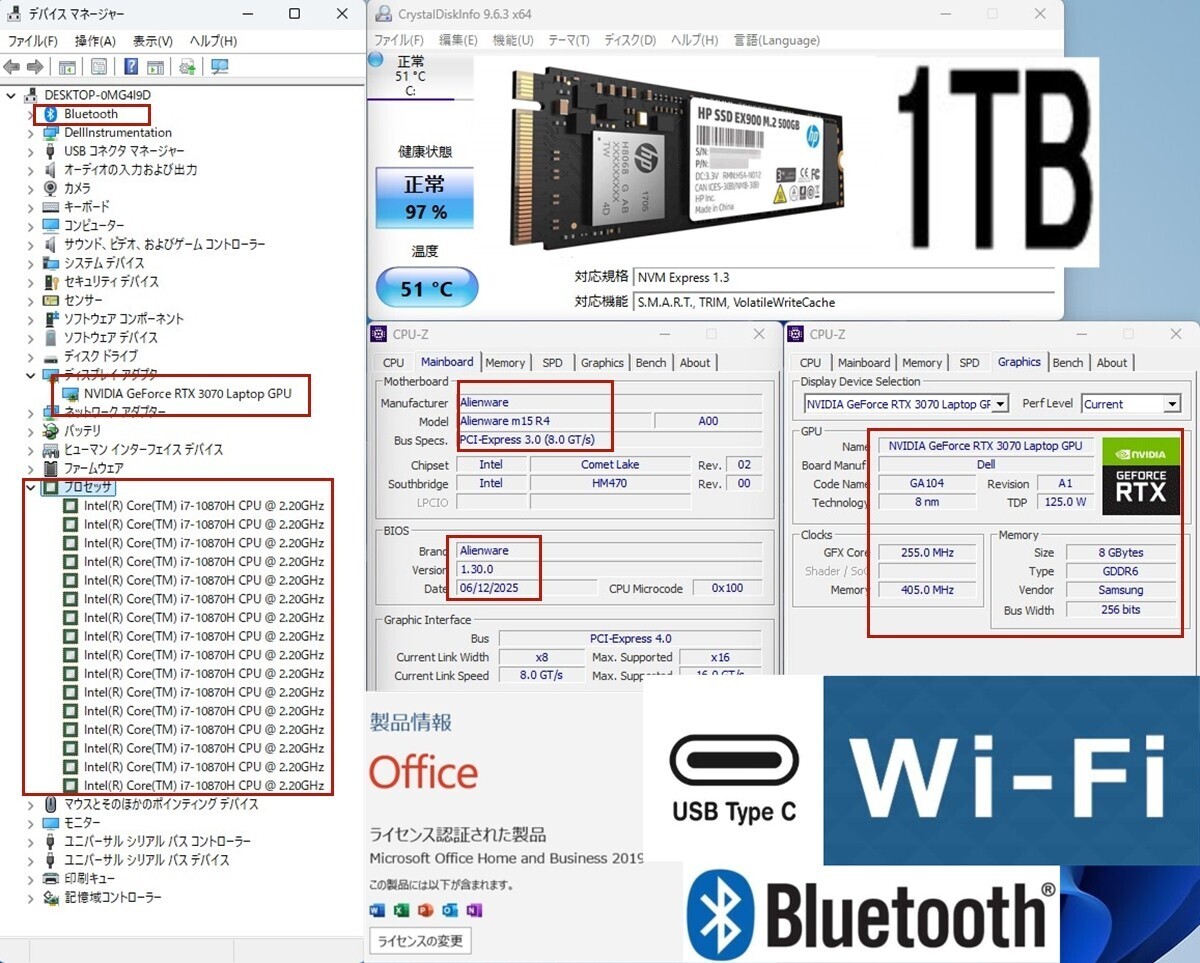Click the 256 bits bus width value
Viewport: 1200px width, 963px height.
tap(1119, 610)
